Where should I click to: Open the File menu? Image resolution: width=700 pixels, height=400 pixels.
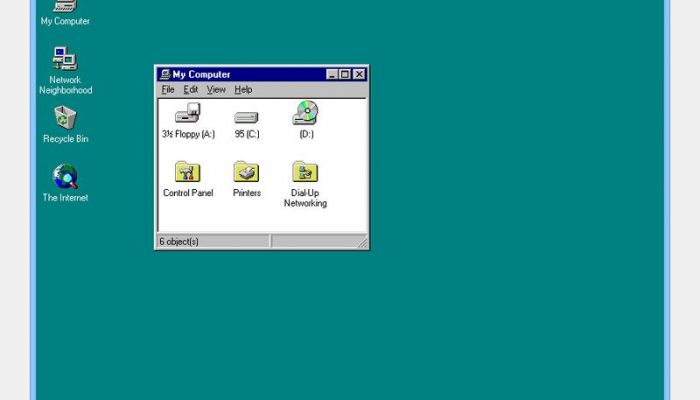click(168, 89)
